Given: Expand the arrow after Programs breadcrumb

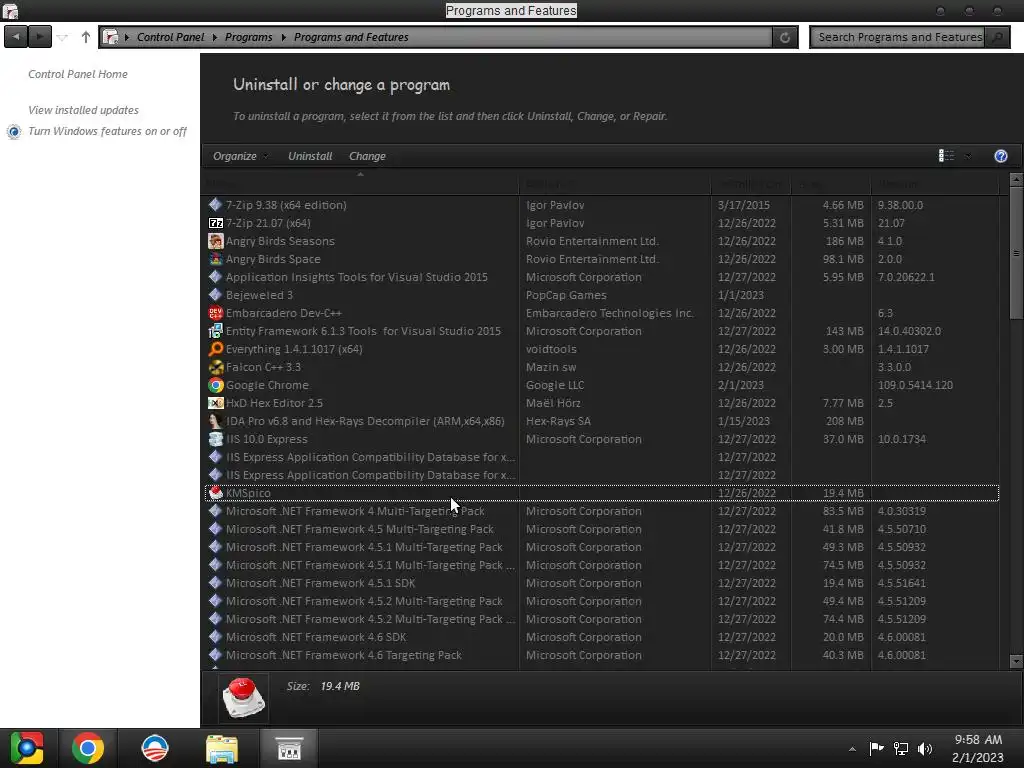Looking at the screenshot, I should coord(283,37).
